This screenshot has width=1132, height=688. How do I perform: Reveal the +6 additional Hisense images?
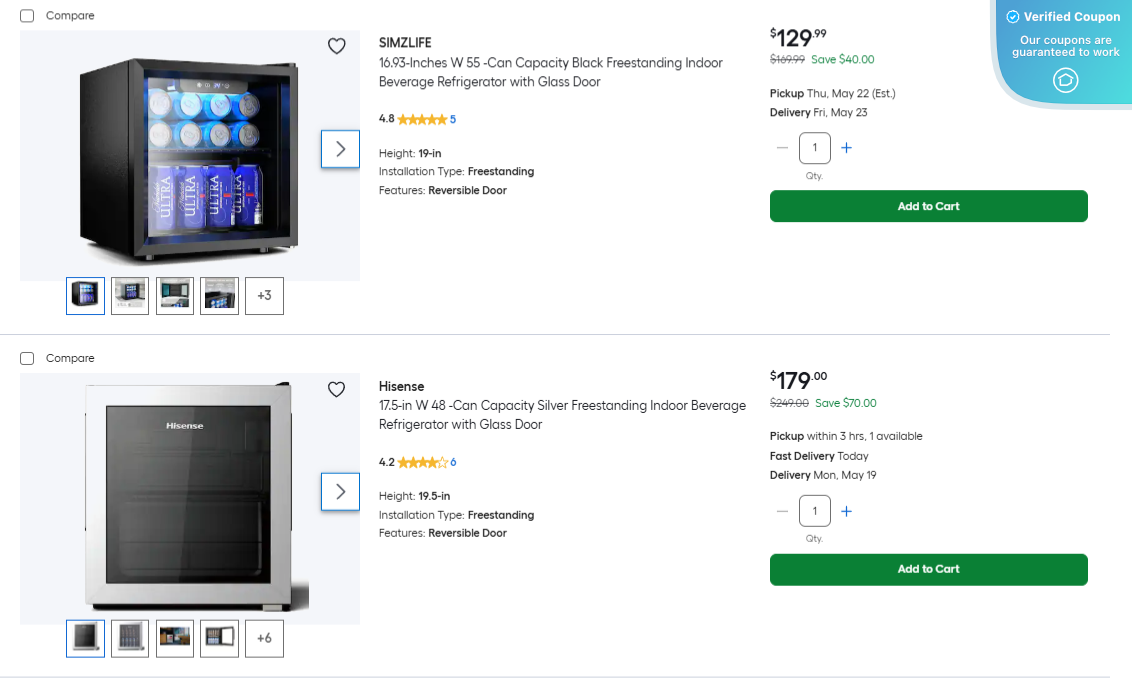coord(264,638)
